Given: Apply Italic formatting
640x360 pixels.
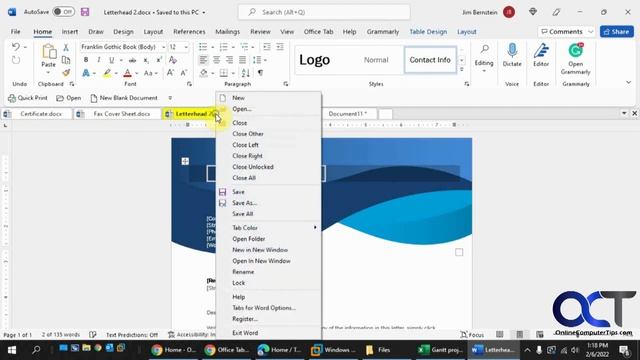Looking at the screenshot, I should coord(98,60).
